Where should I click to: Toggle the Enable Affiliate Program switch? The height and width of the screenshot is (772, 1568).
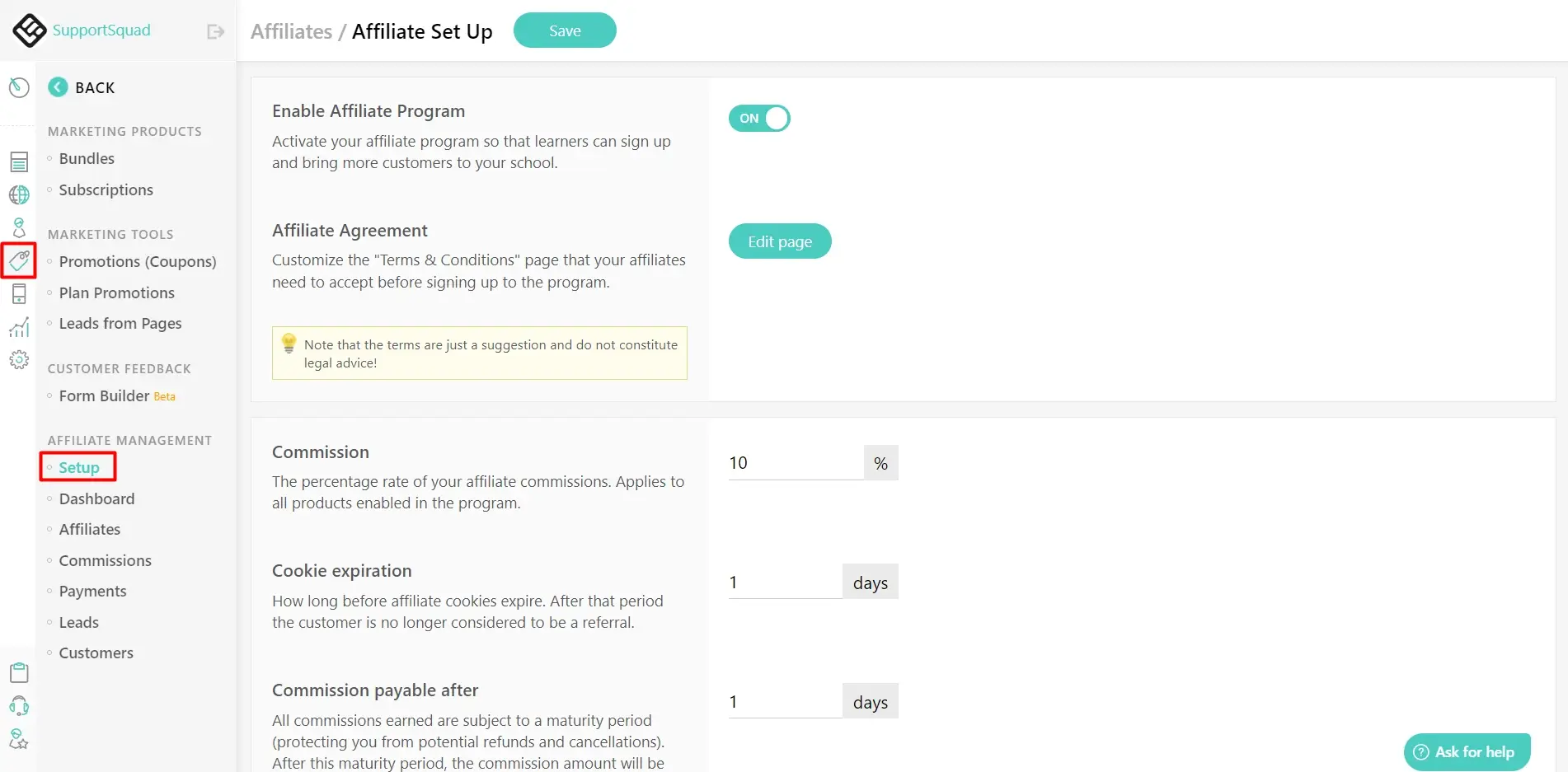pyautogui.click(x=759, y=119)
